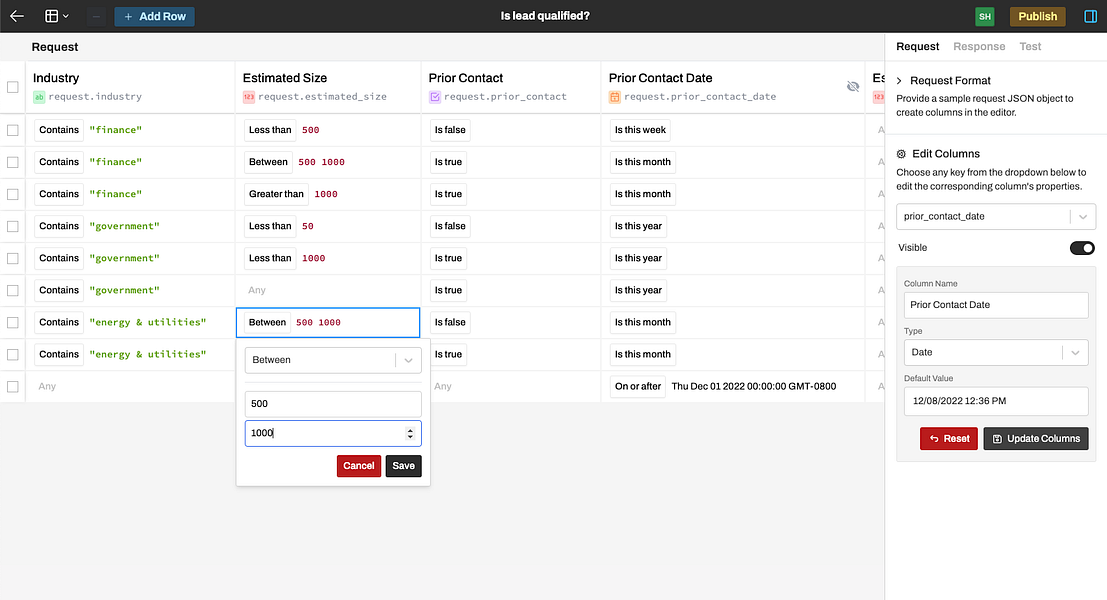Check the row with government Less than 50
Viewport: 1107px width, 600px height.
pyautogui.click(x=13, y=227)
